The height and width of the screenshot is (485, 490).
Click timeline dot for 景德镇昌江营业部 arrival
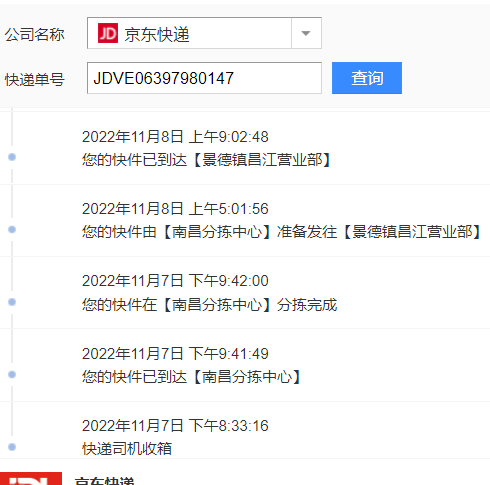pyautogui.click(x=12, y=157)
